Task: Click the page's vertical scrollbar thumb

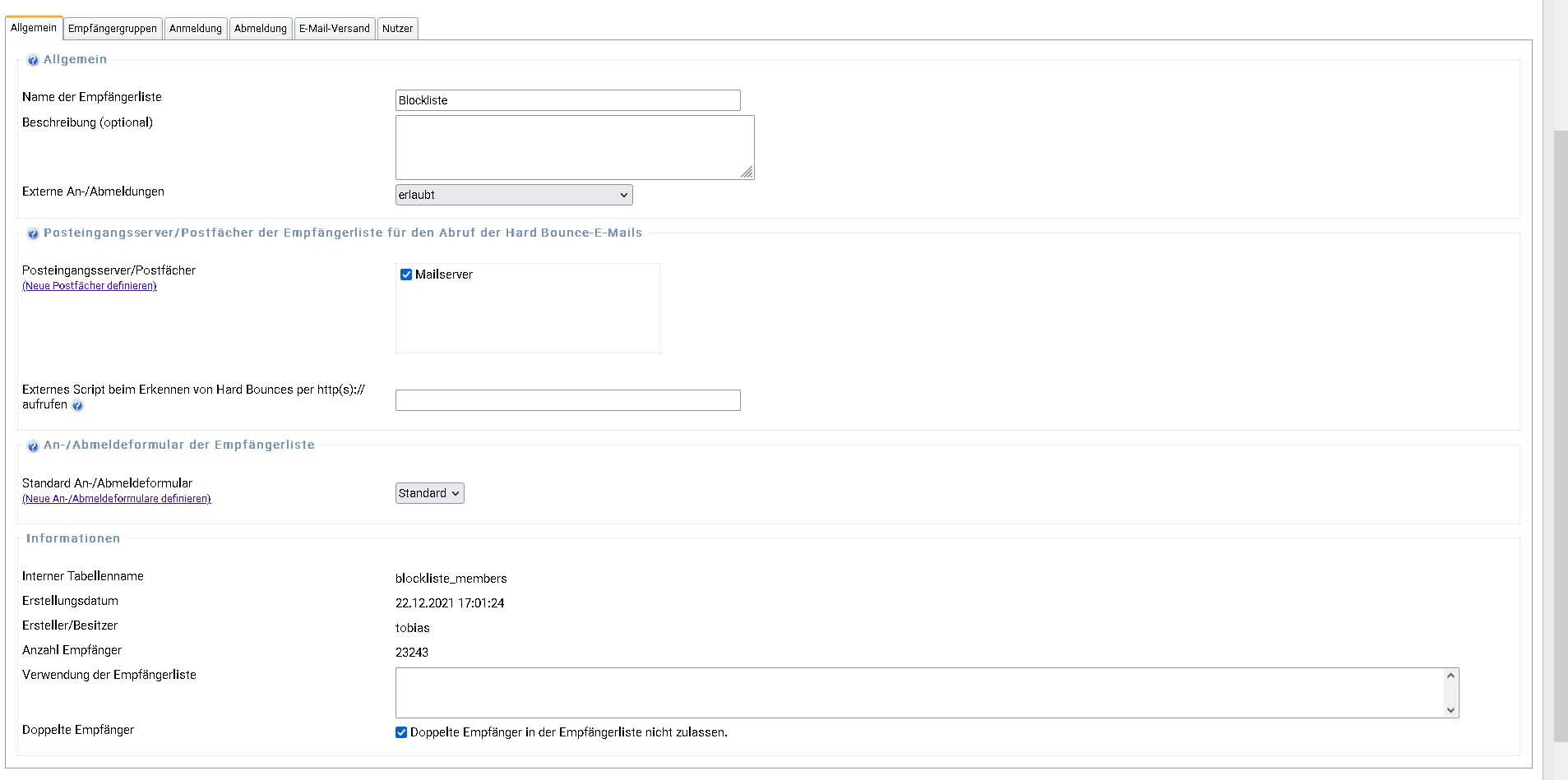Action: (x=1560, y=436)
